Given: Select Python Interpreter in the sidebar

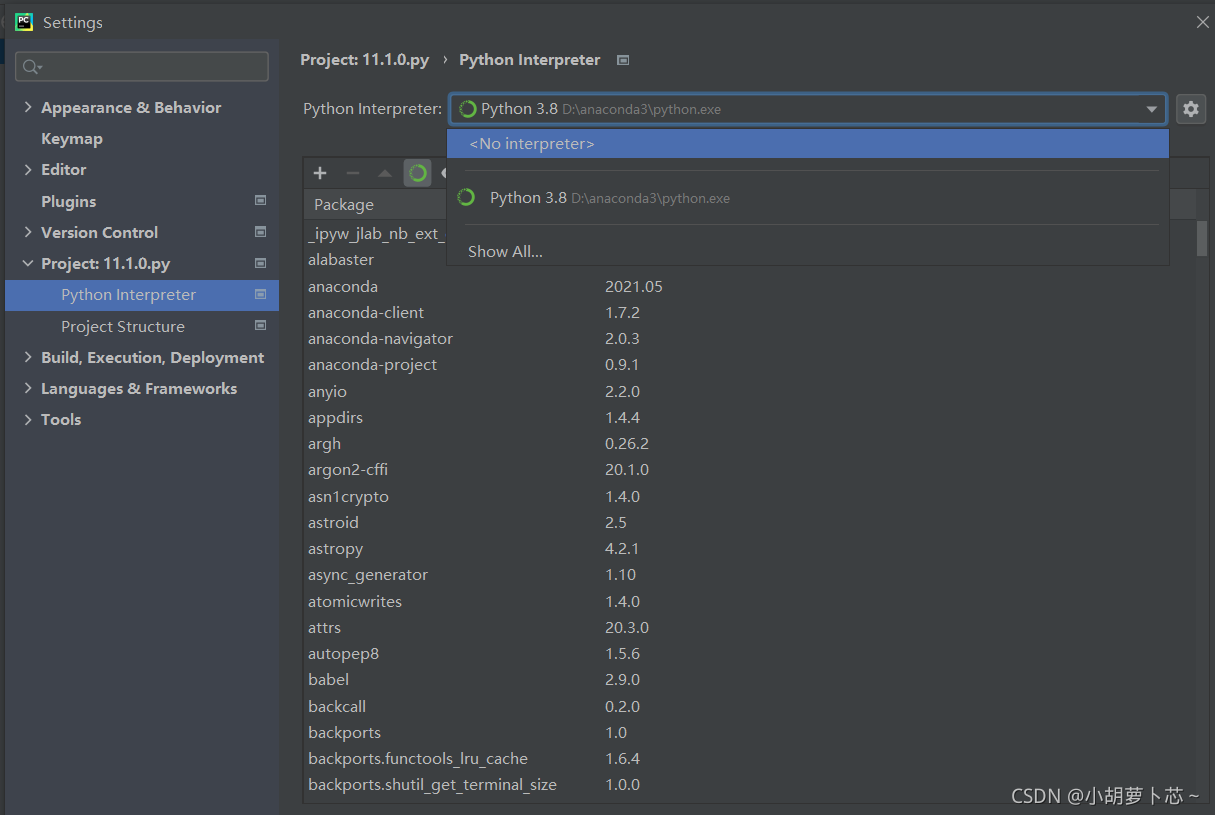Looking at the screenshot, I should coord(142,295).
